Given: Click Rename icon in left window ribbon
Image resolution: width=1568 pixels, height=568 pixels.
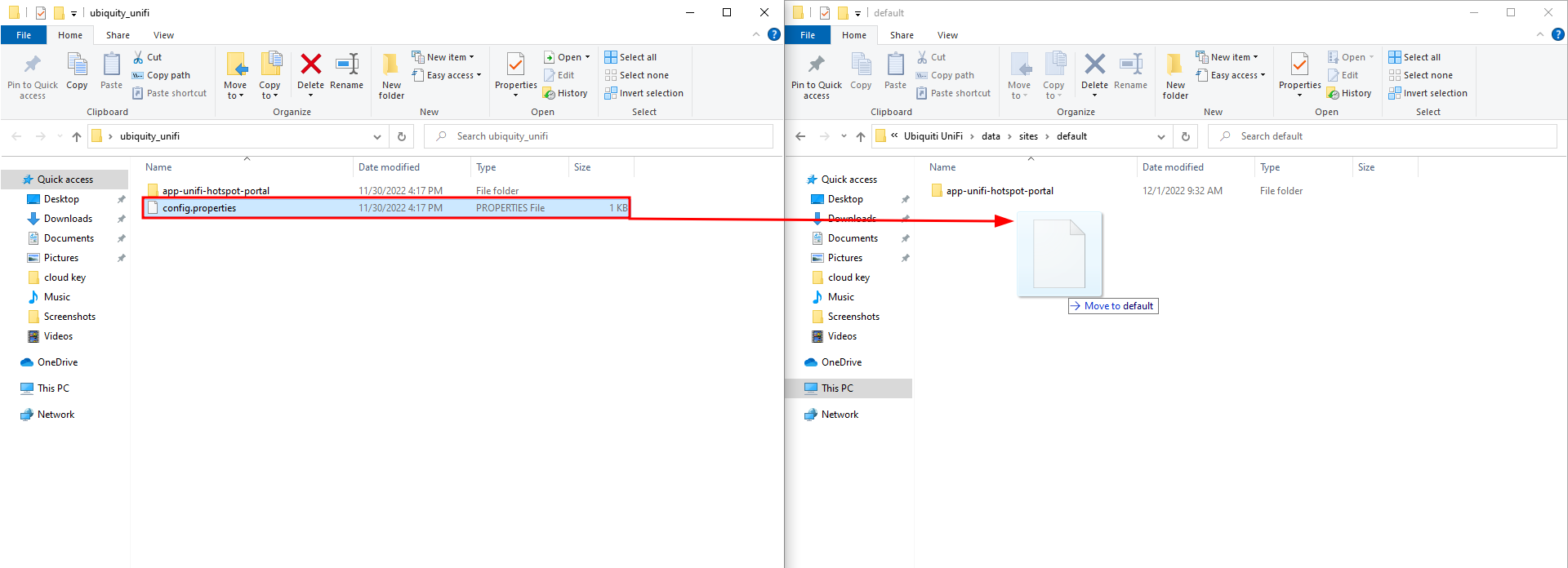Looking at the screenshot, I should 346,65.
